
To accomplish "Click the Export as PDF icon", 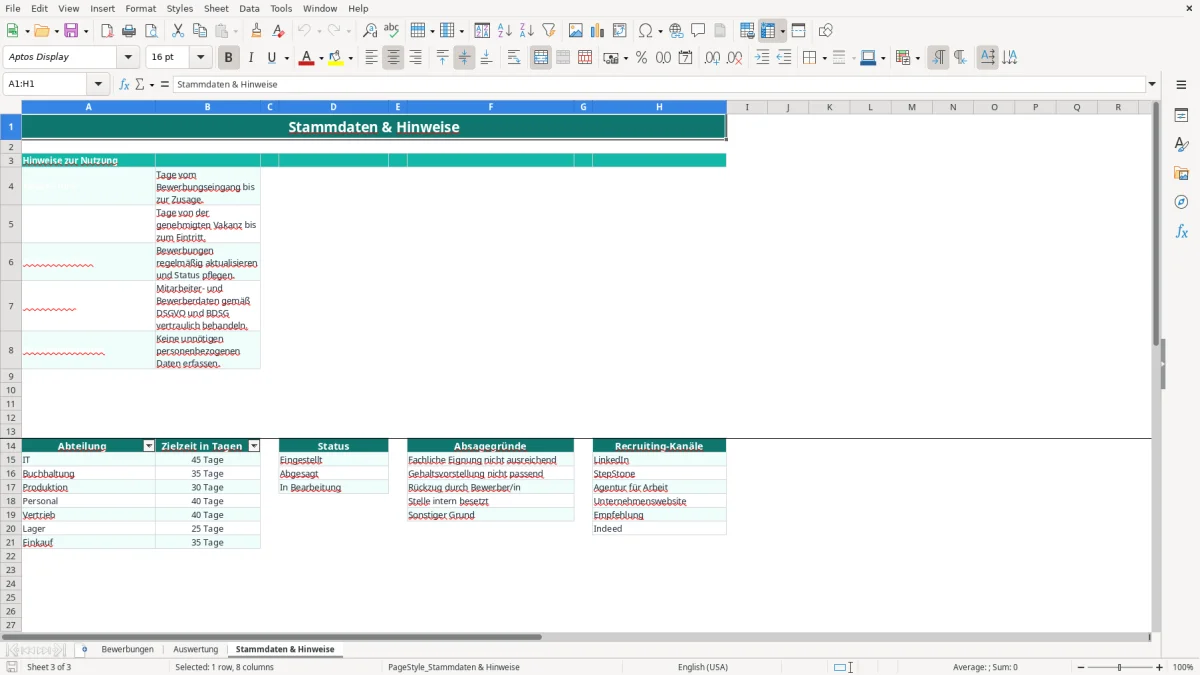I will click(107, 31).
